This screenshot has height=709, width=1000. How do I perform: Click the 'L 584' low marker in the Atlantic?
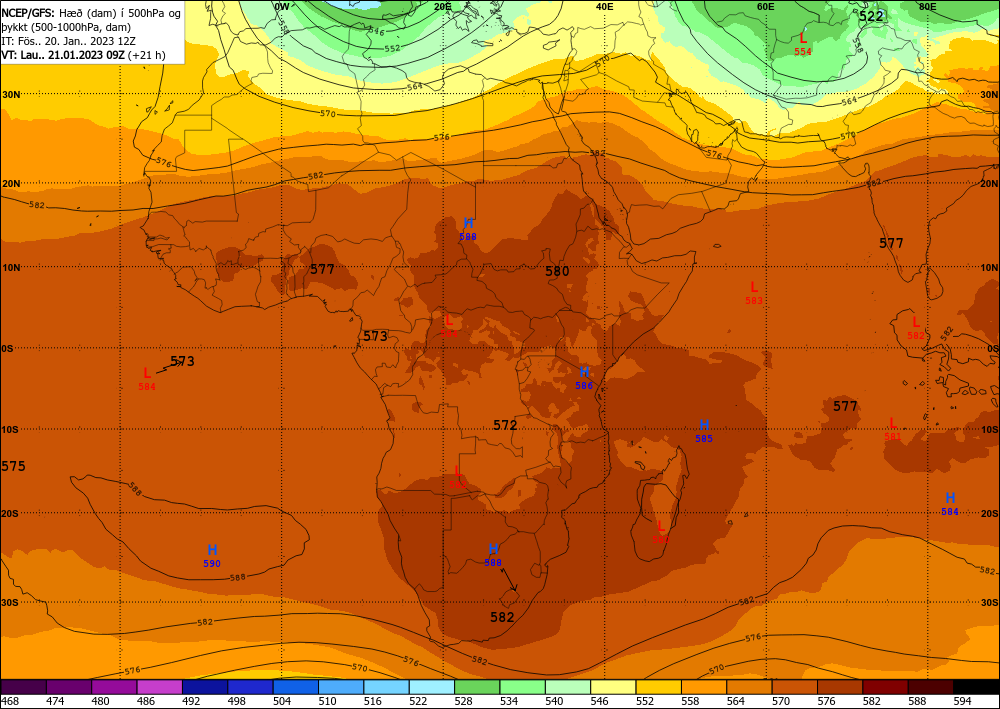point(147,379)
